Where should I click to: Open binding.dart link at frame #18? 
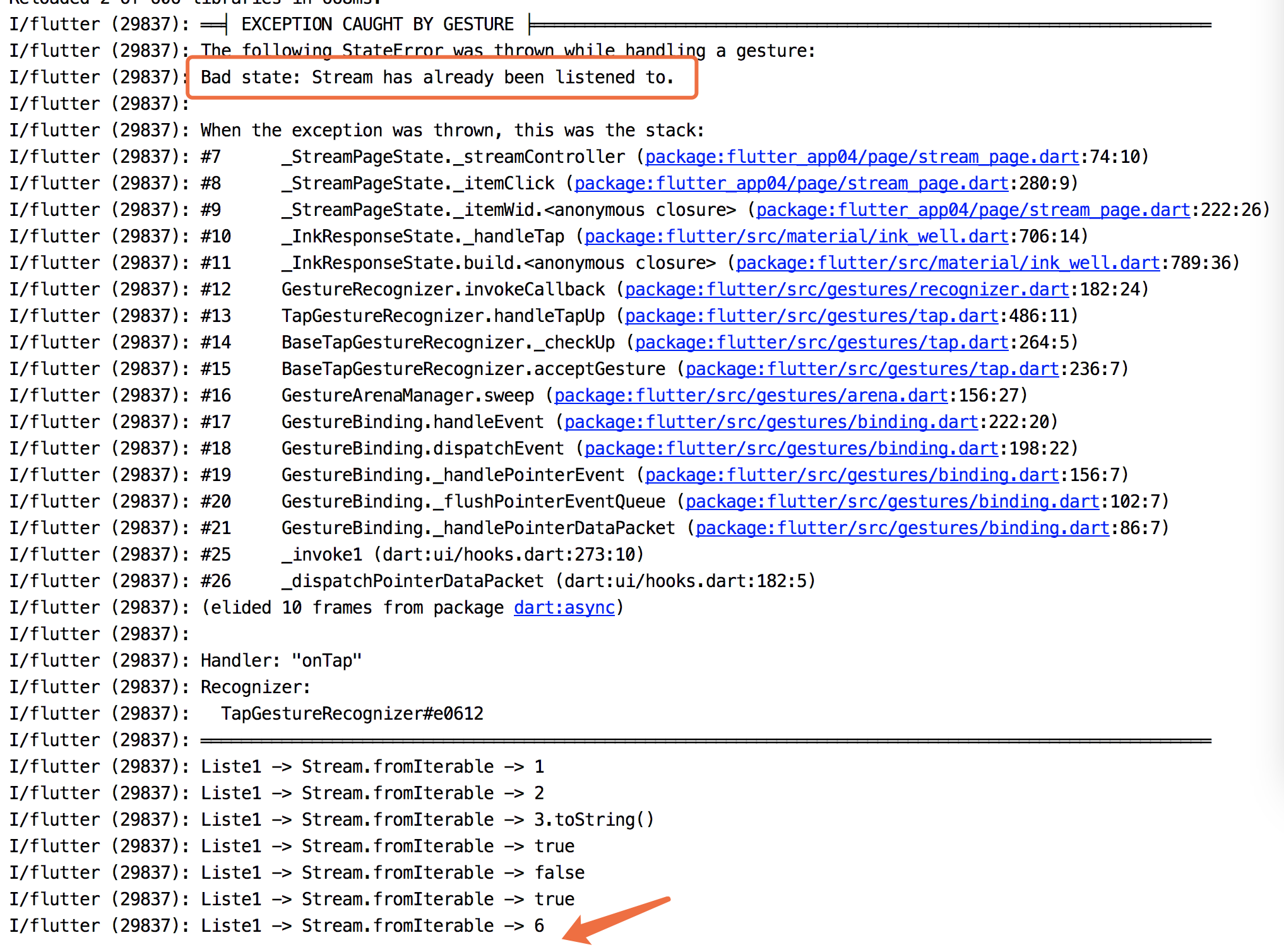(x=791, y=448)
